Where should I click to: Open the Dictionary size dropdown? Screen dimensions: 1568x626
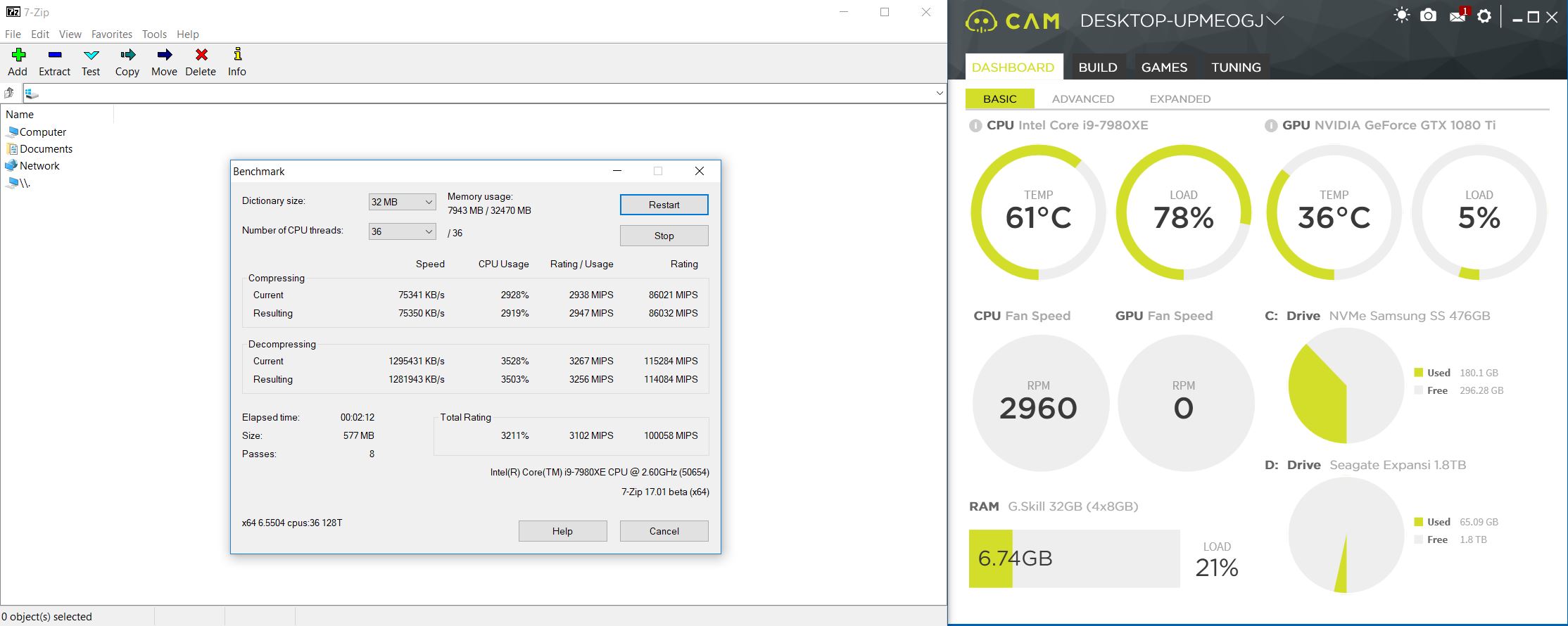pos(402,202)
